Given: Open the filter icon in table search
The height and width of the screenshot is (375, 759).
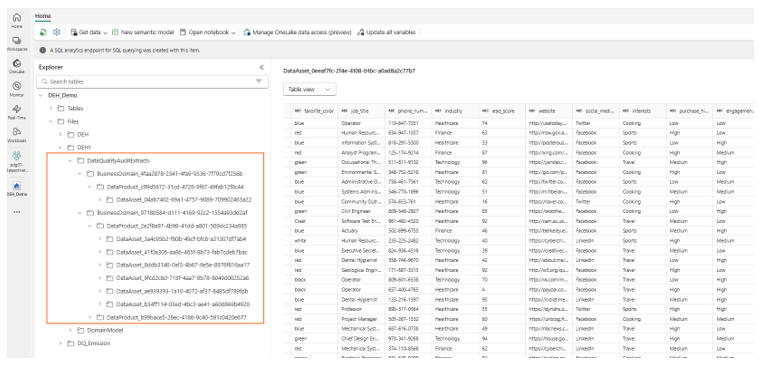Looking at the screenshot, I should pyautogui.click(x=258, y=82).
